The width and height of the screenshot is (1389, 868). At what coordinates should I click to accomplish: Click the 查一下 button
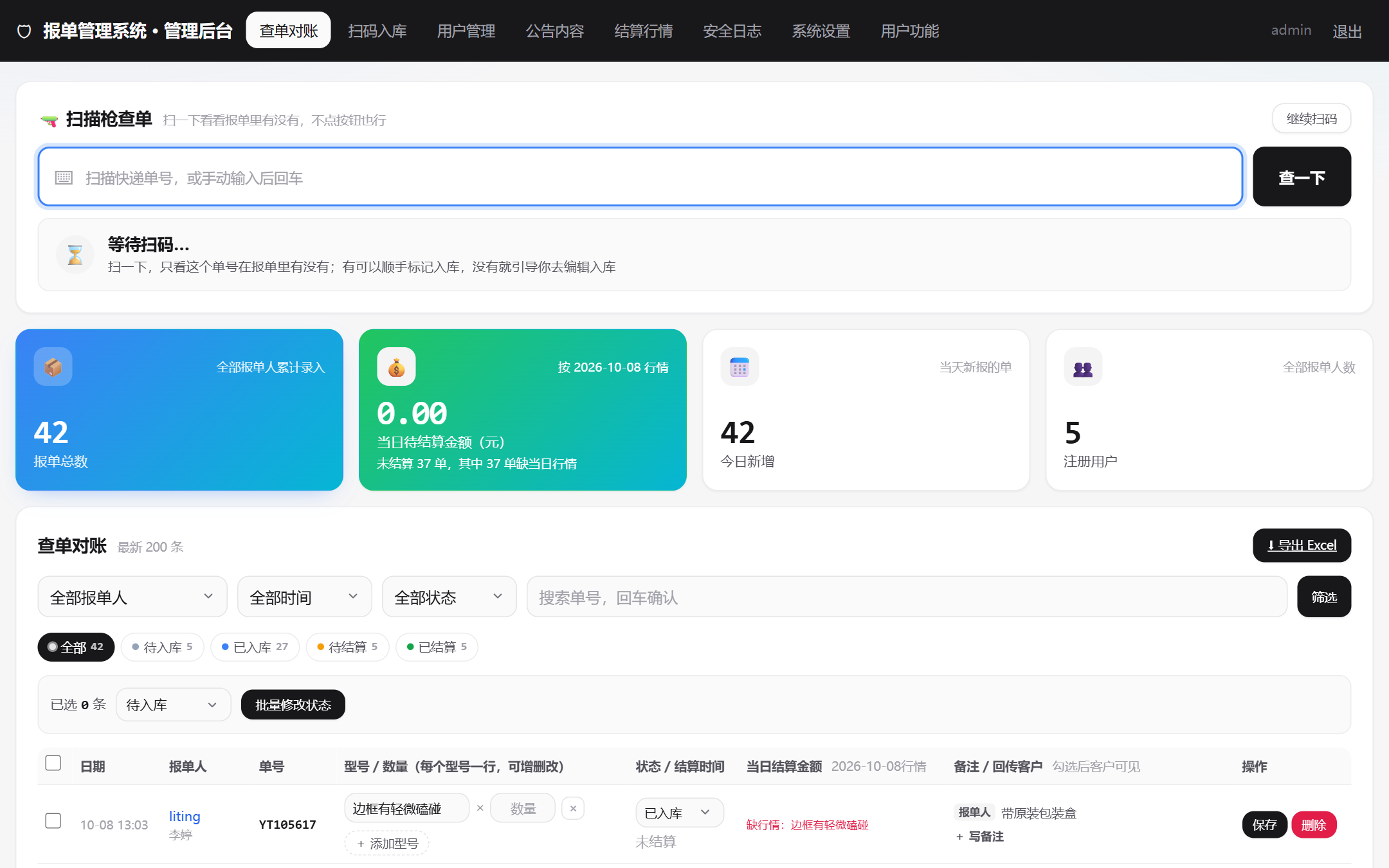(x=1302, y=177)
